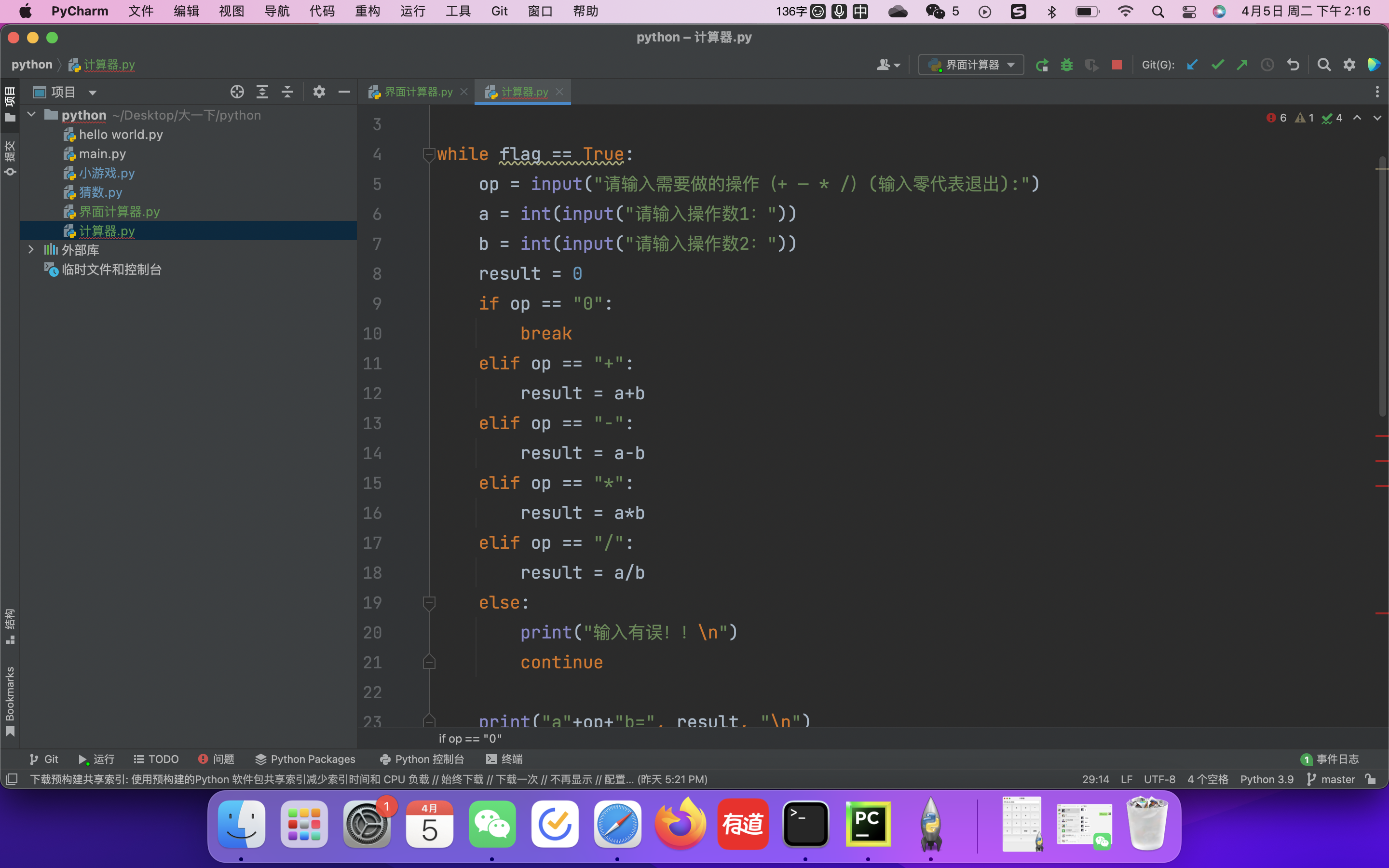Click the 事件日志 event log button
Image resolution: width=1389 pixels, height=868 pixels.
(x=1330, y=759)
